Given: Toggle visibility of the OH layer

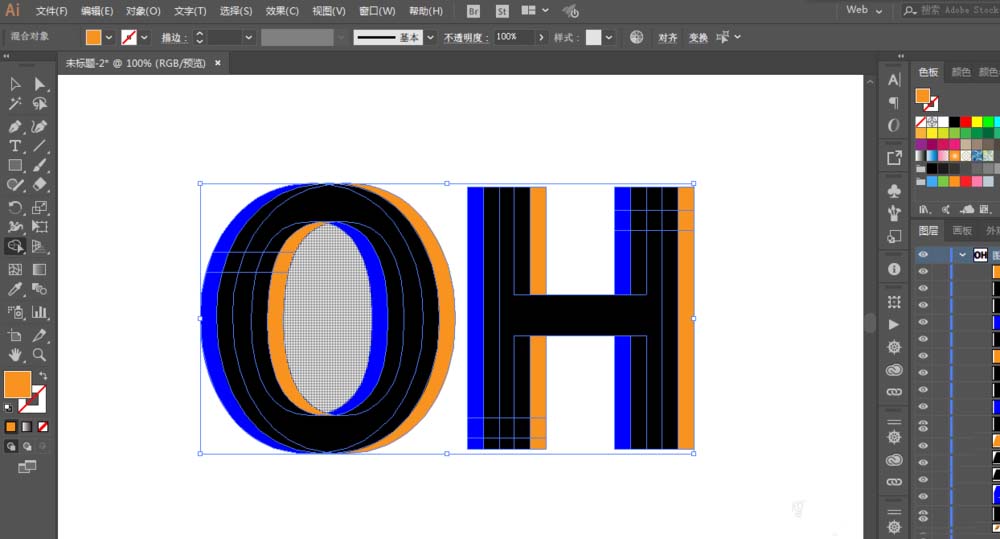Looking at the screenshot, I should pyautogui.click(x=923, y=255).
